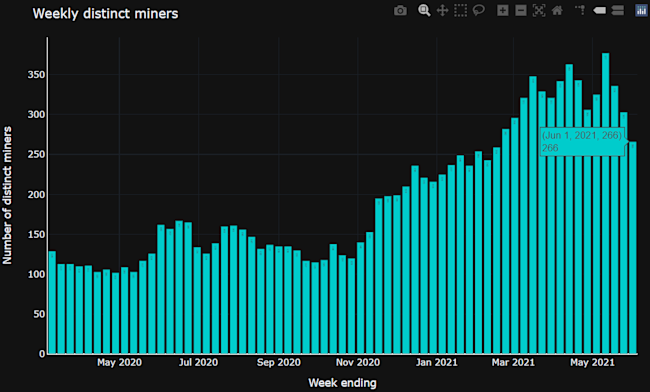Reset axes with the home icon
650x392 pixels.
(557, 10)
